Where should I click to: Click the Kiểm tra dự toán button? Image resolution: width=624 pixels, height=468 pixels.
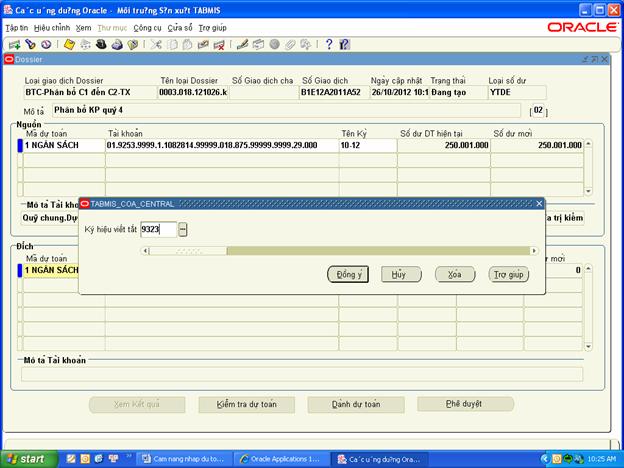coord(246,404)
